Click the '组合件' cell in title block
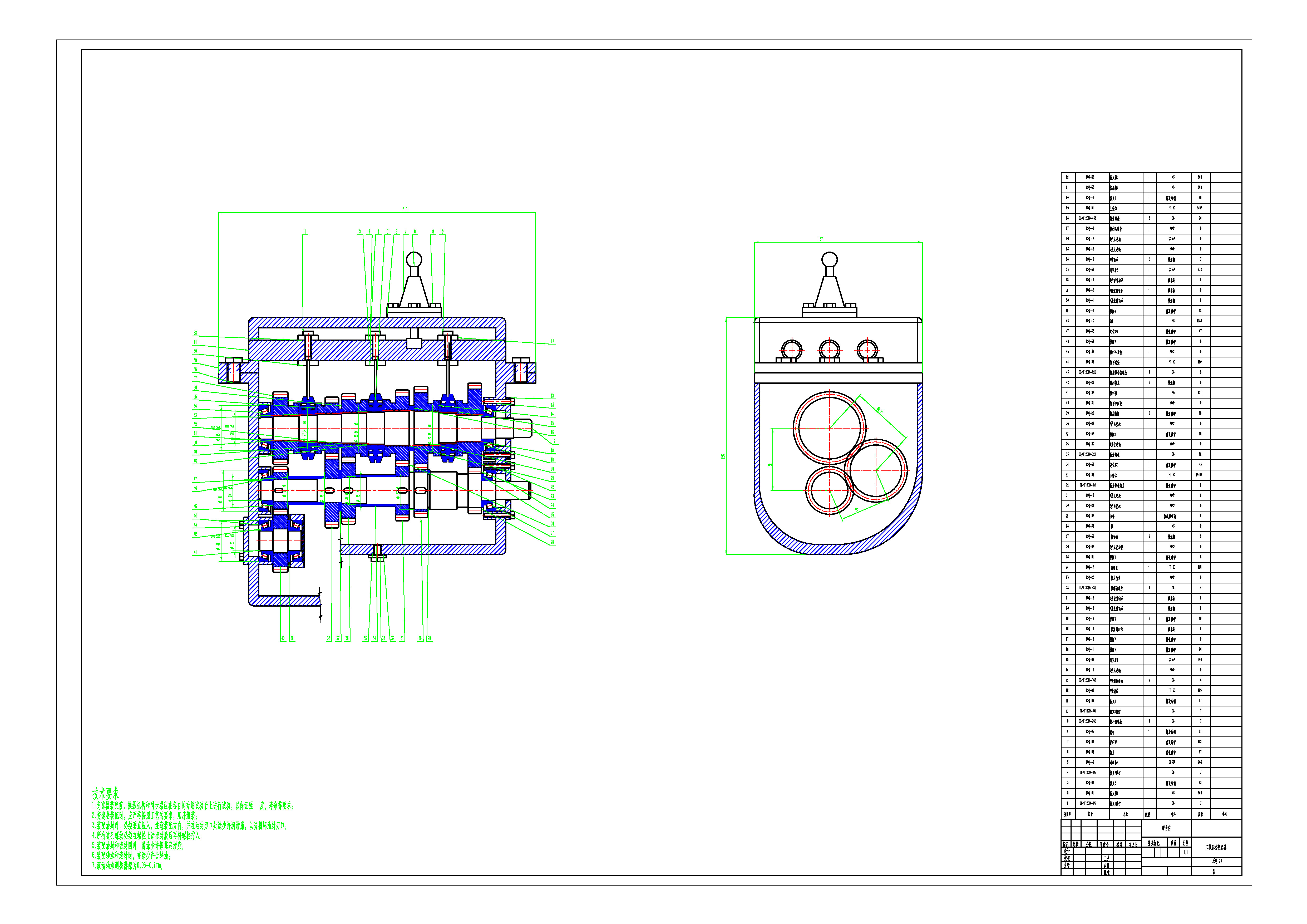This screenshot has width=1307, height=924. pyautogui.click(x=1166, y=828)
